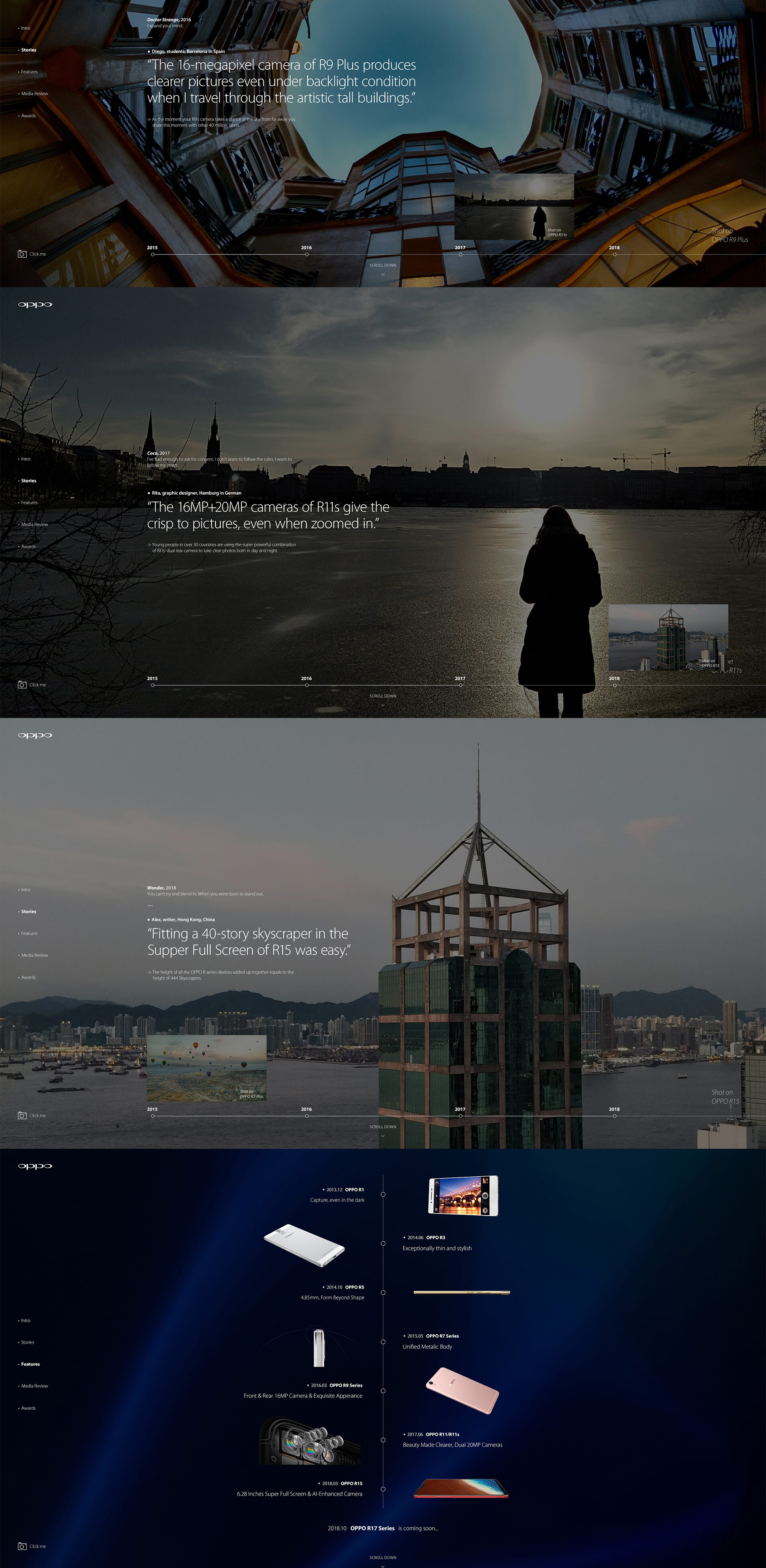Click the 2017 timeline marker in the Wonder section

tap(460, 1116)
